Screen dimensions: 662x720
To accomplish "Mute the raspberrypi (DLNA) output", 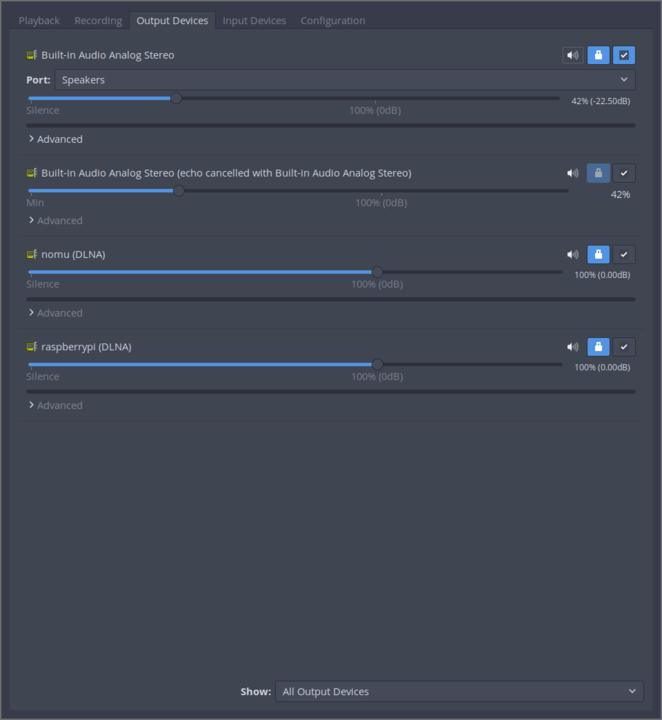I will tap(572, 347).
